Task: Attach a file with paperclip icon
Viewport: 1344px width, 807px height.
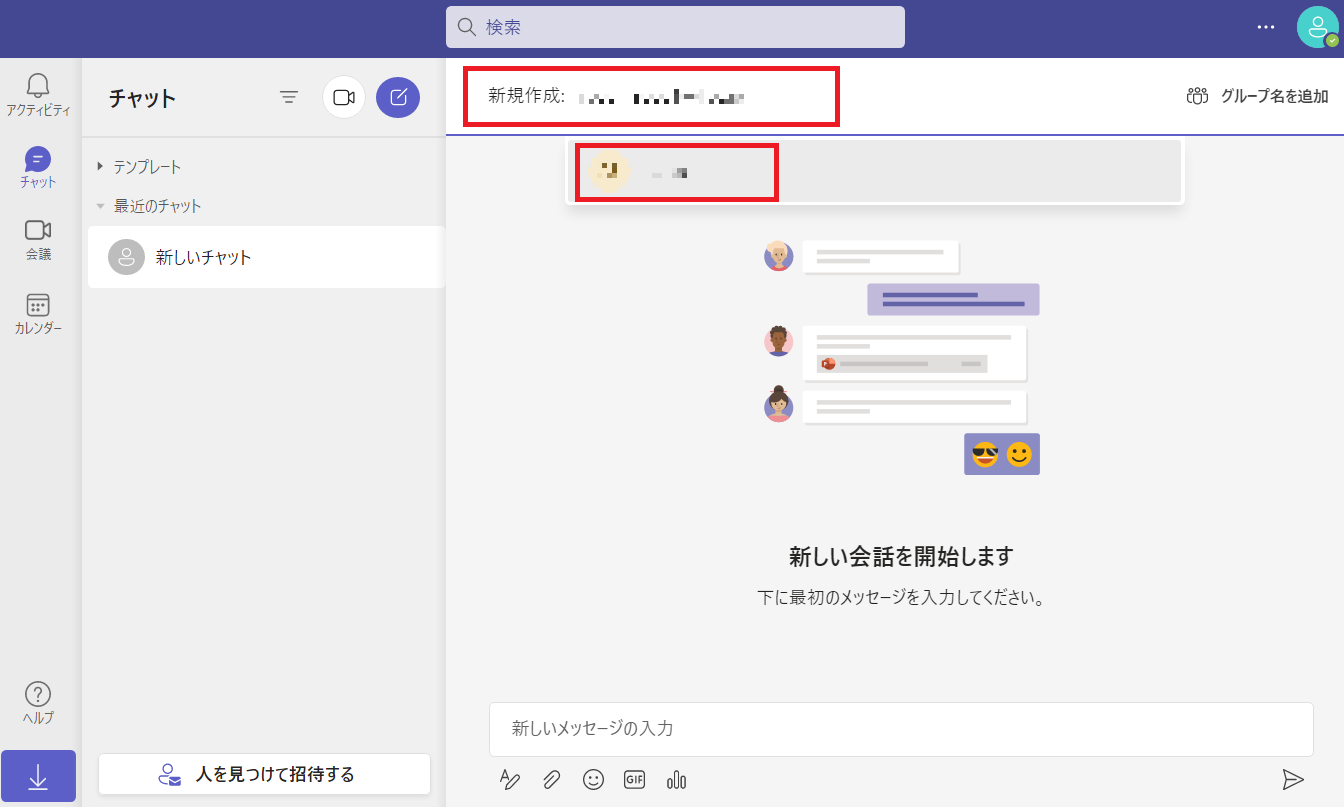Action: pos(551,780)
